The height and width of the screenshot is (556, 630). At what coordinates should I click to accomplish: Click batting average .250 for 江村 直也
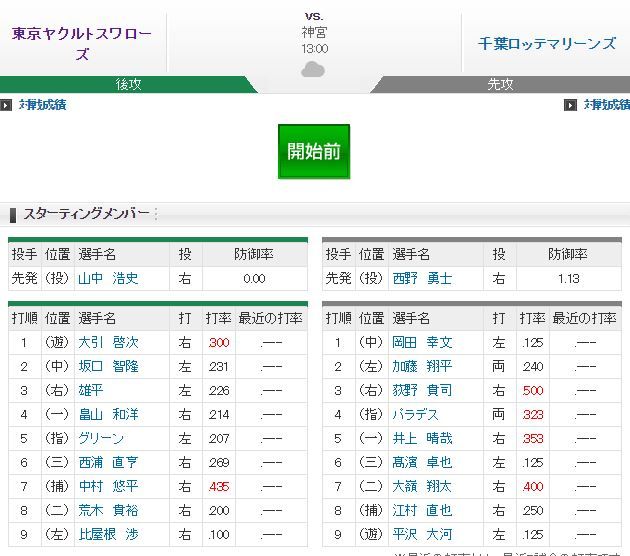[533, 511]
